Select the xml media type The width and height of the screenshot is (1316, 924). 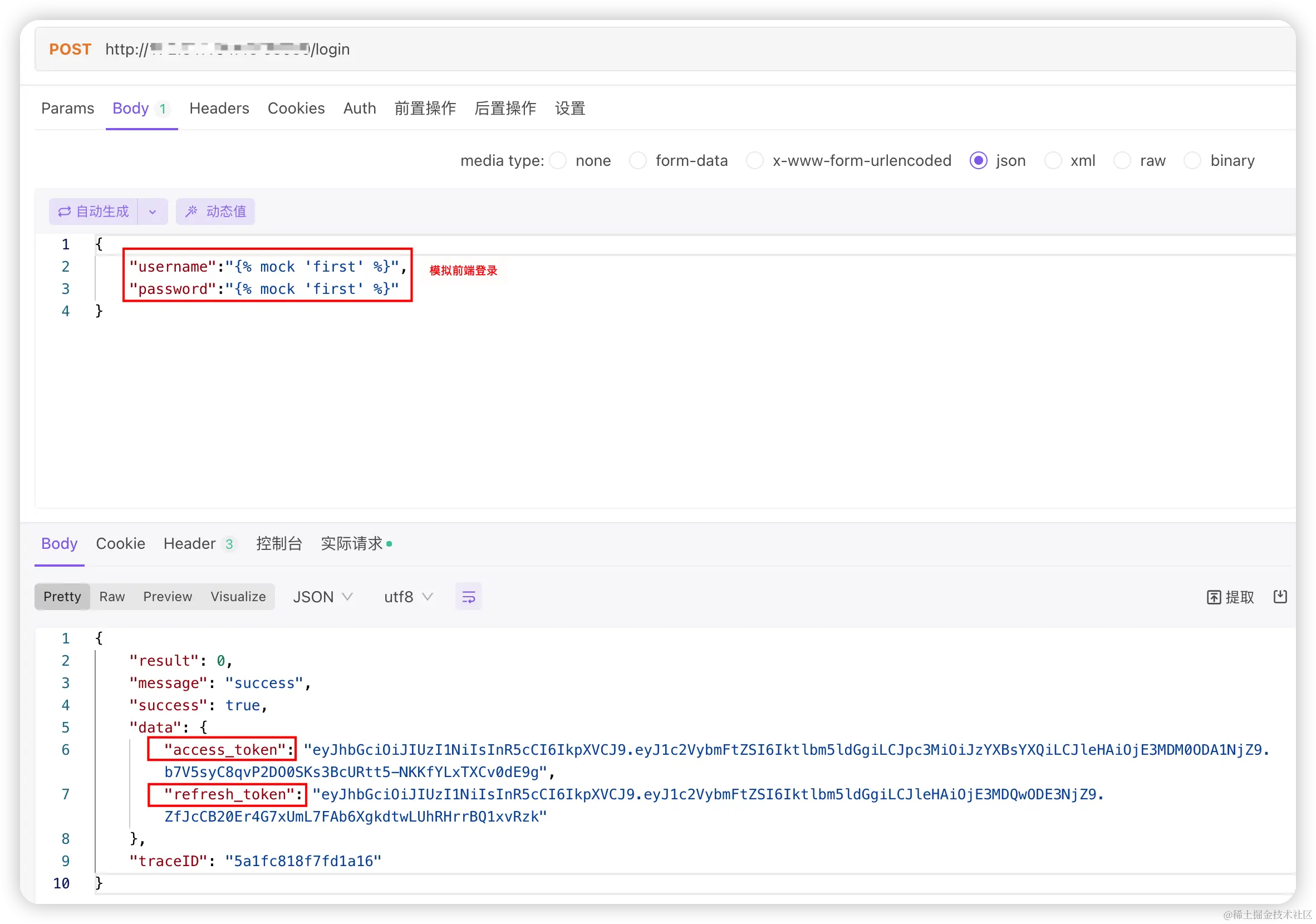tap(1052, 160)
